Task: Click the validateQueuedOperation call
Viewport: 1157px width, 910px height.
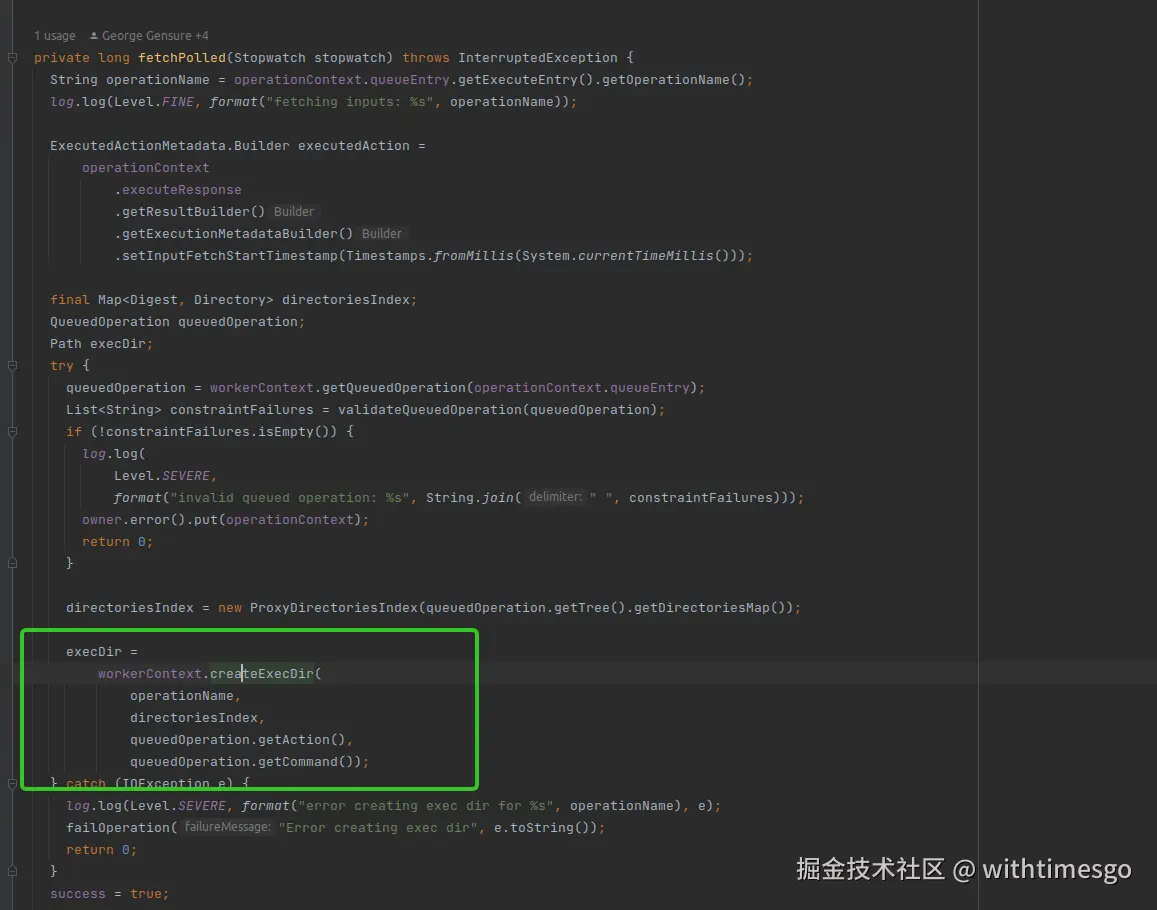Action: [429, 410]
